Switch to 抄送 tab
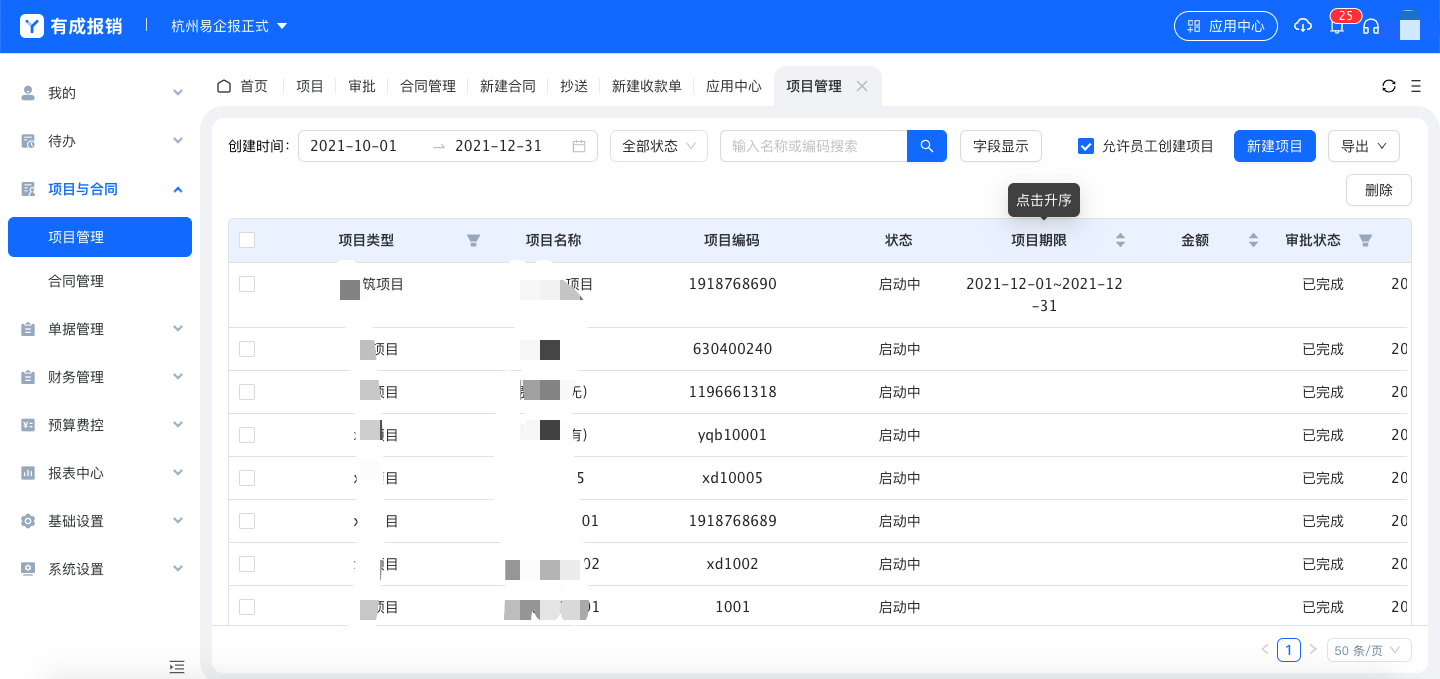Viewport: 1440px width, 679px height. tap(574, 86)
